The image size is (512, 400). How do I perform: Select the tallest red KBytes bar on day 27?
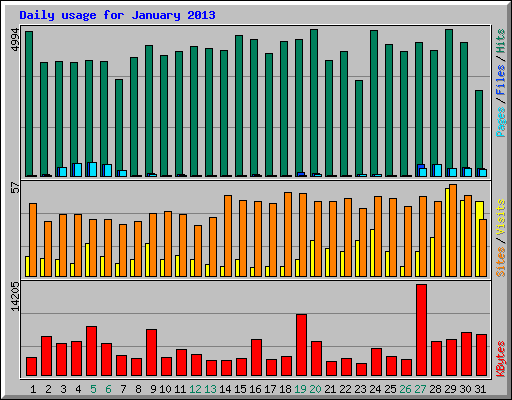[x=421, y=330]
